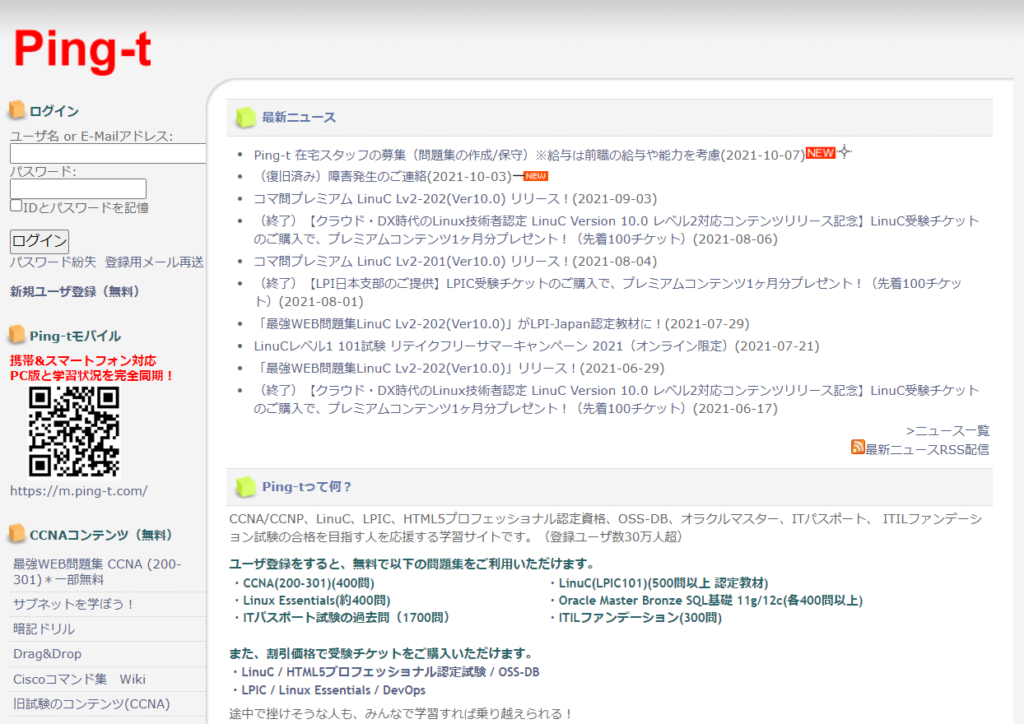Click the Ping-tって何？ section heading

tap(306, 487)
